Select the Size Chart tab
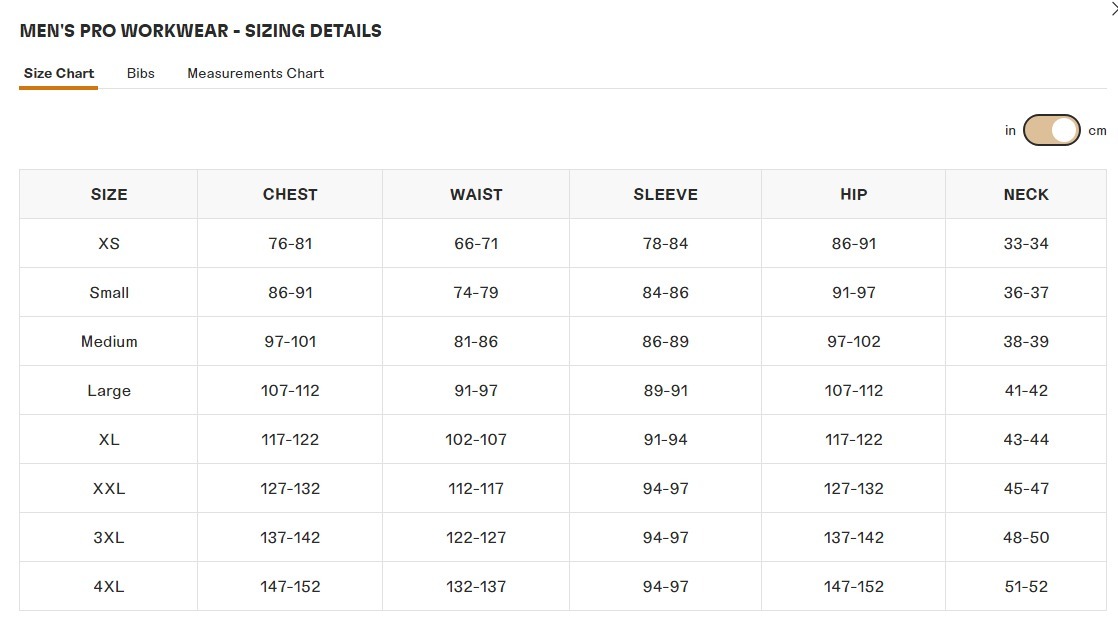 [x=59, y=73]
